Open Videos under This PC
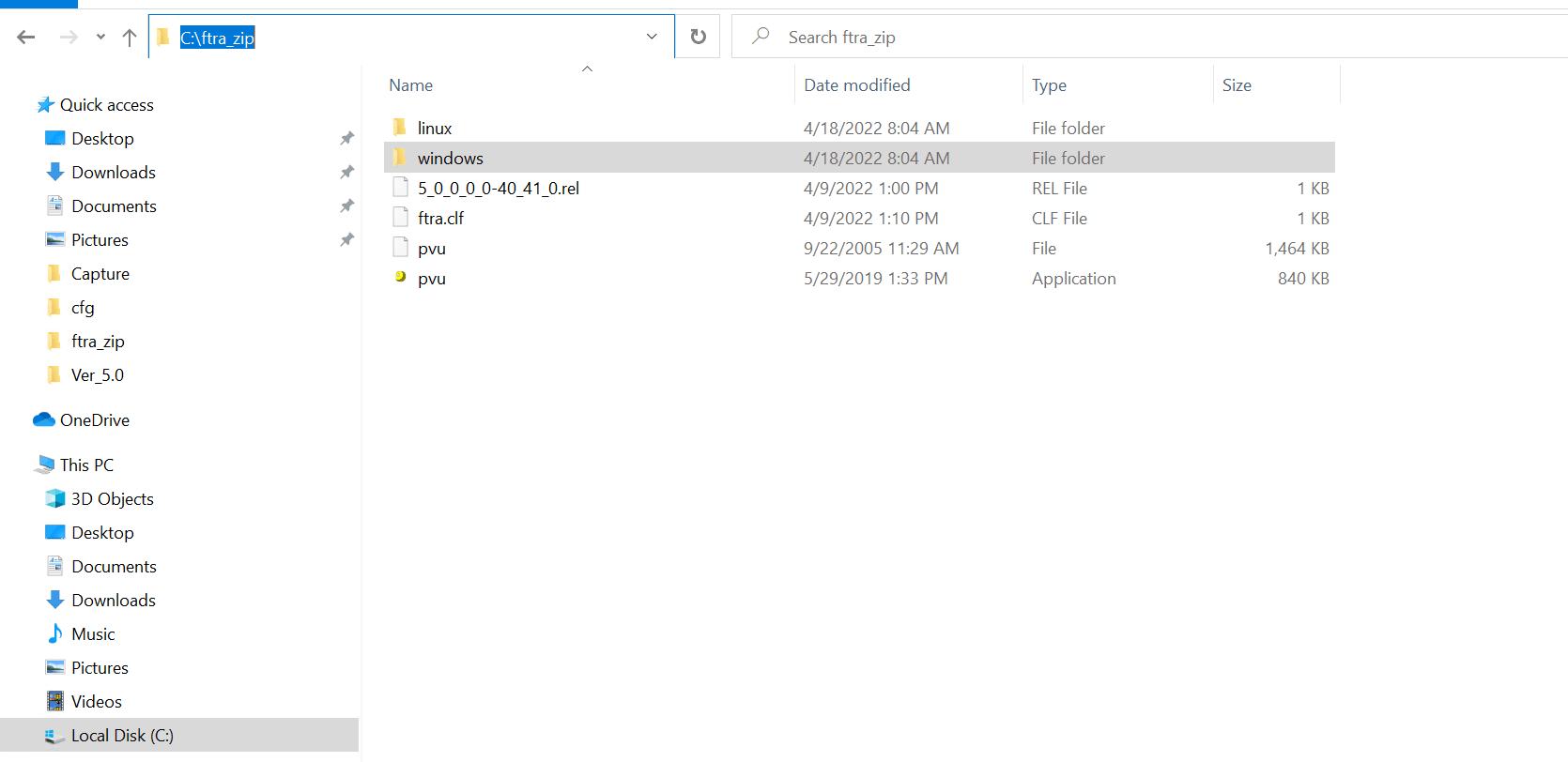The image size is (1568, 762). coord(97,702)
